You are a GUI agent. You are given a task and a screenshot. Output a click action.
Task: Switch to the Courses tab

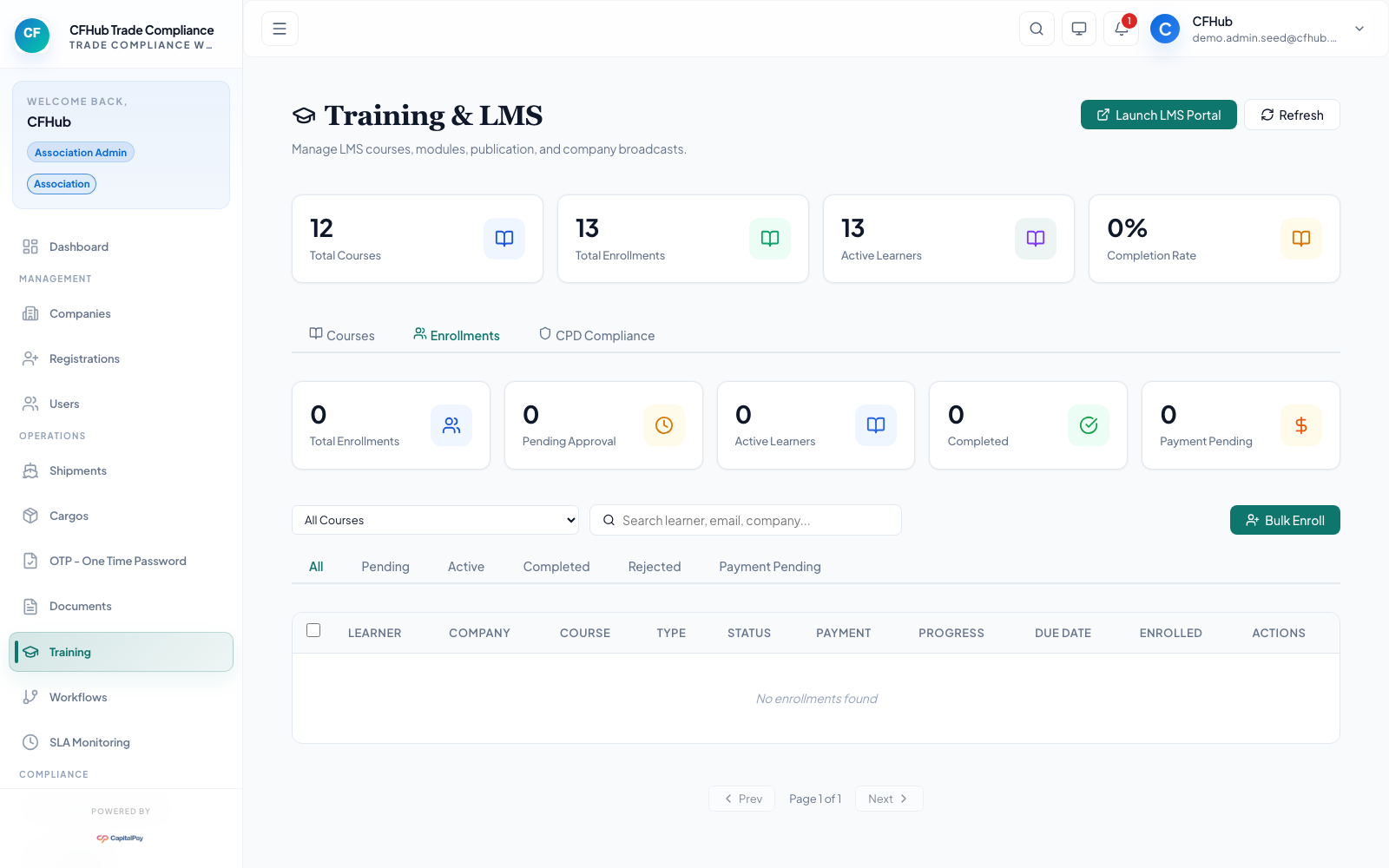coord(342,335)
